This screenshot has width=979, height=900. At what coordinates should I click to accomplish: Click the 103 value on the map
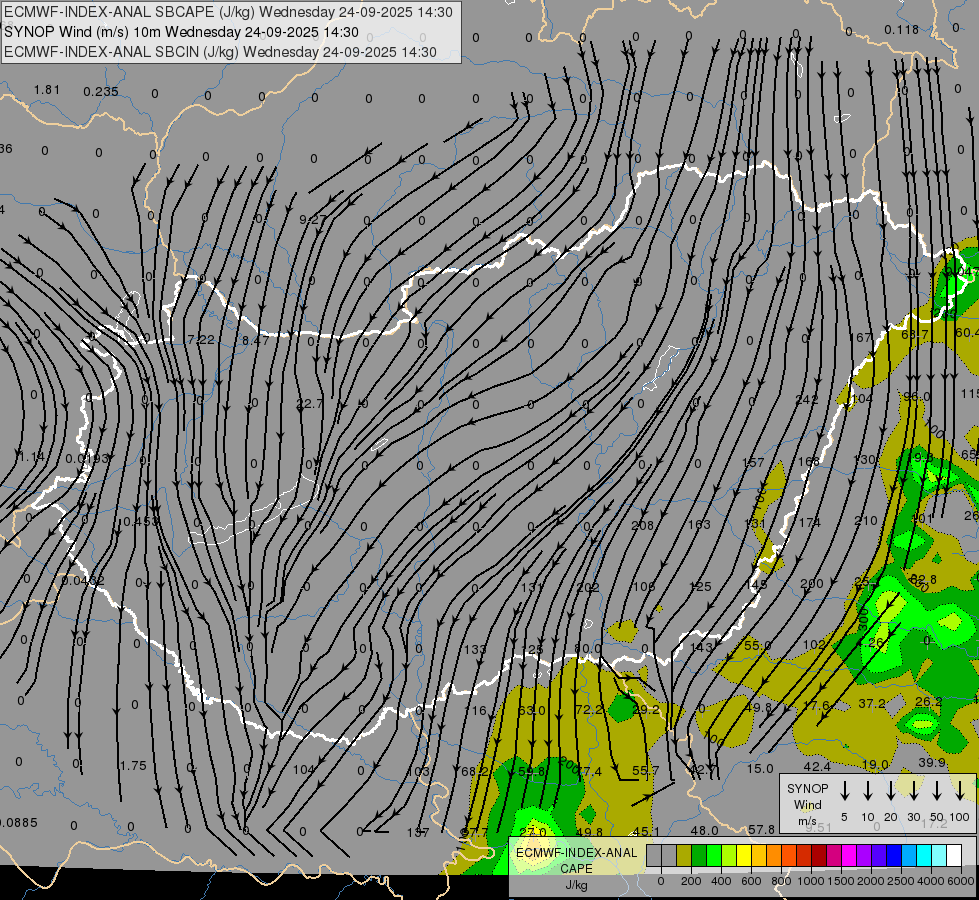[x=418, y=771]
